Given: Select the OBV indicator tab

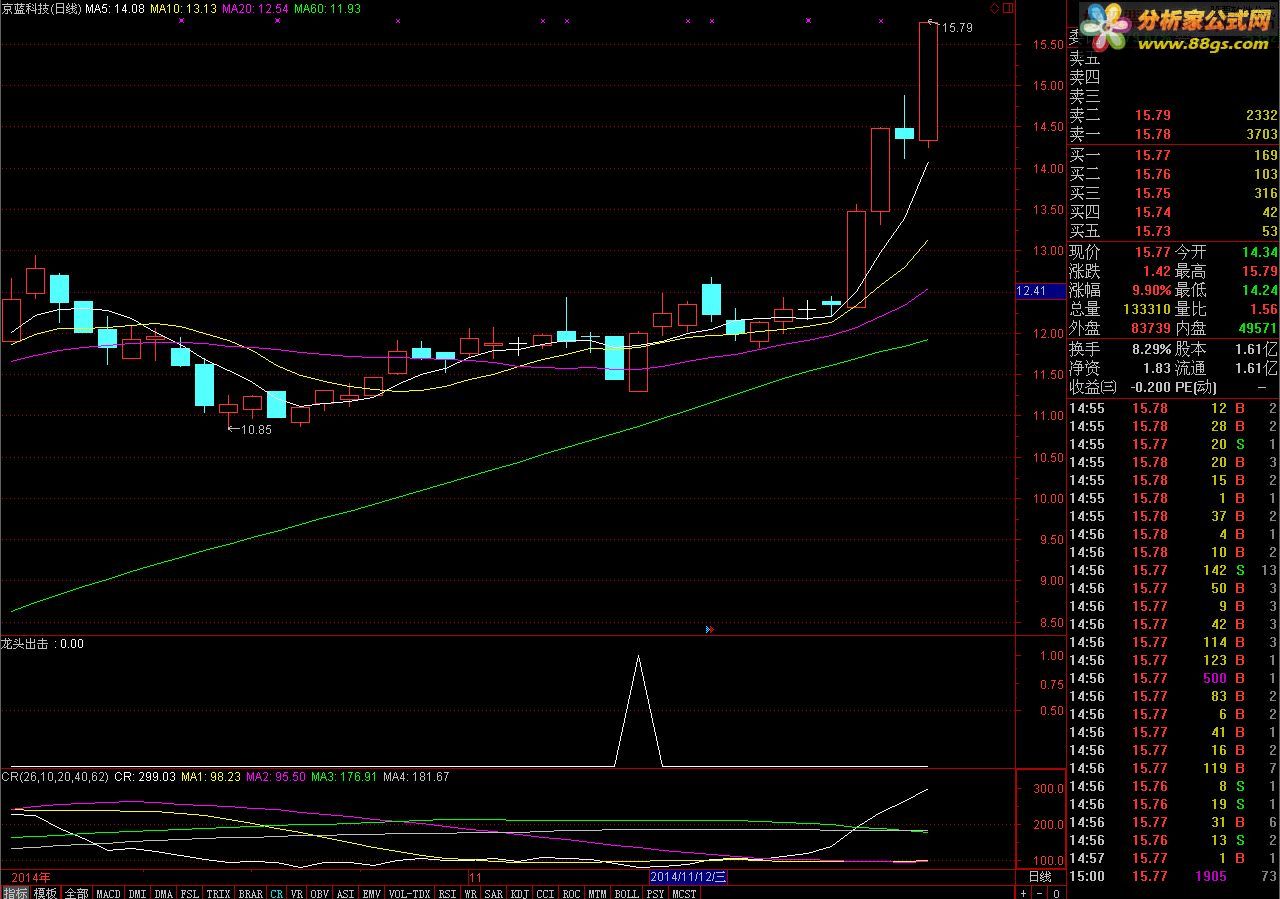Looking at the screenshot, I should click(320, 892).
